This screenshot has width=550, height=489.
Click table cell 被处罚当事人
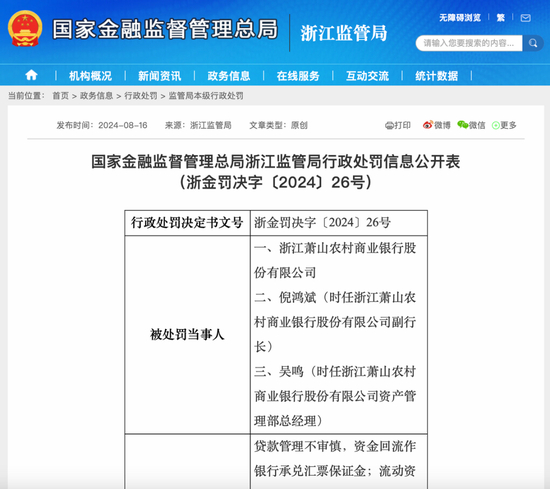[x=187, y=335]
